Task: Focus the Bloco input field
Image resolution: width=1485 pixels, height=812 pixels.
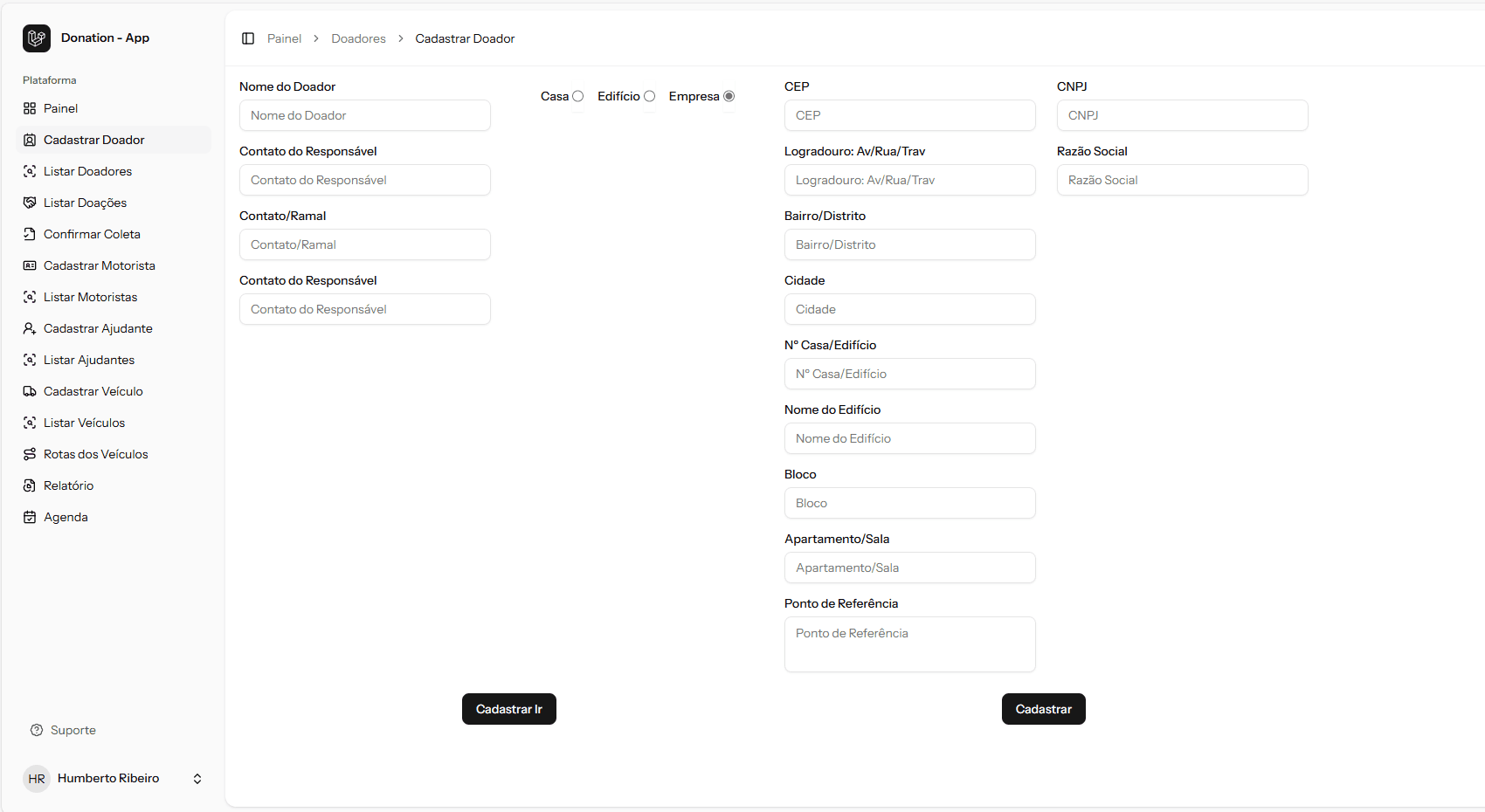Action: [x=910, y=503]
